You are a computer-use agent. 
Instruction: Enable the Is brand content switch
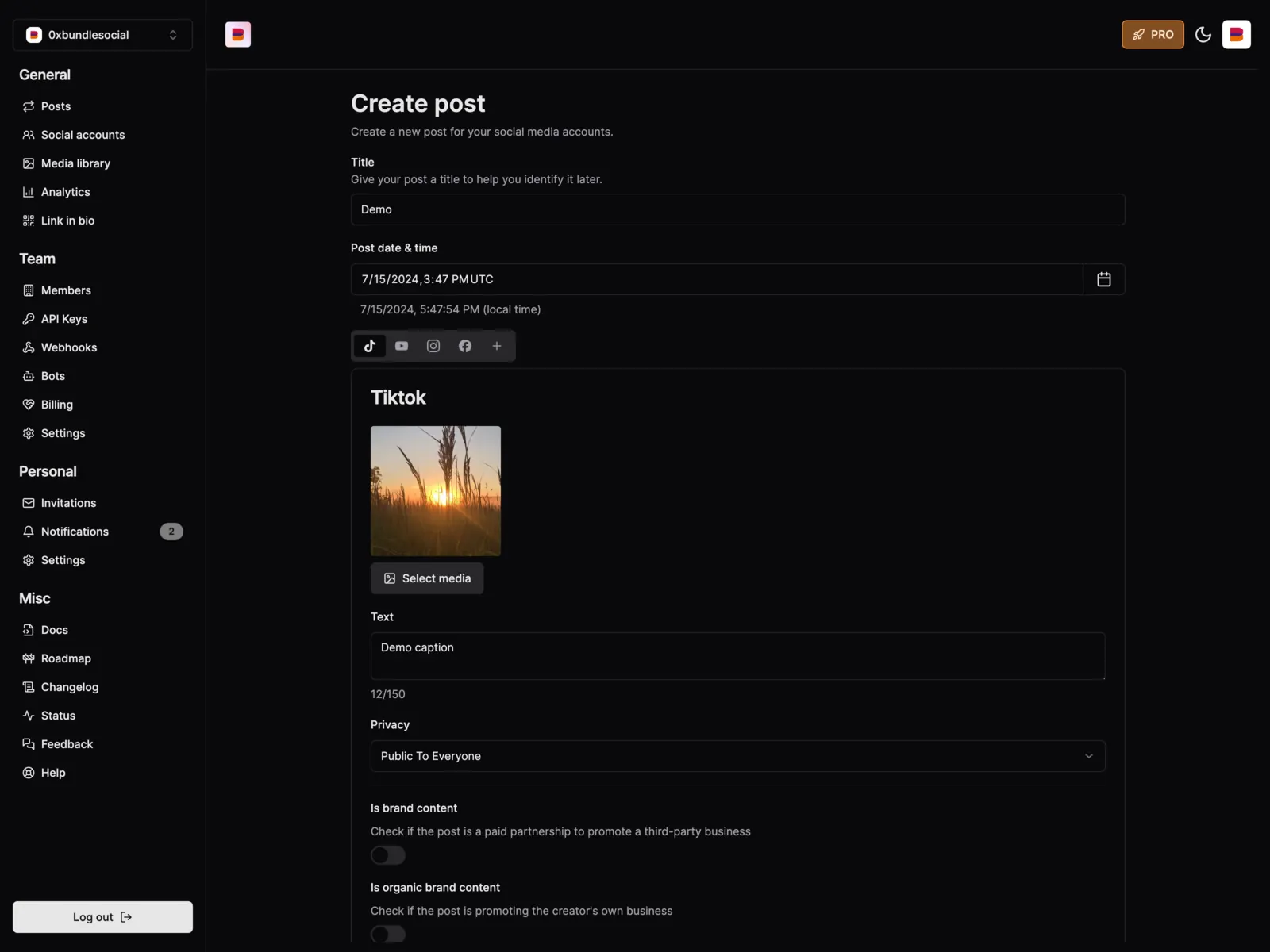388,855
